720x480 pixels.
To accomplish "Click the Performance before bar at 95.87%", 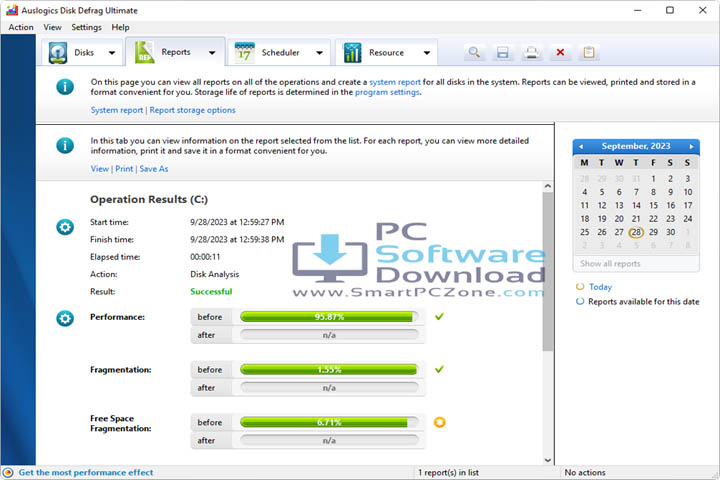I will [x=329, y=317].
